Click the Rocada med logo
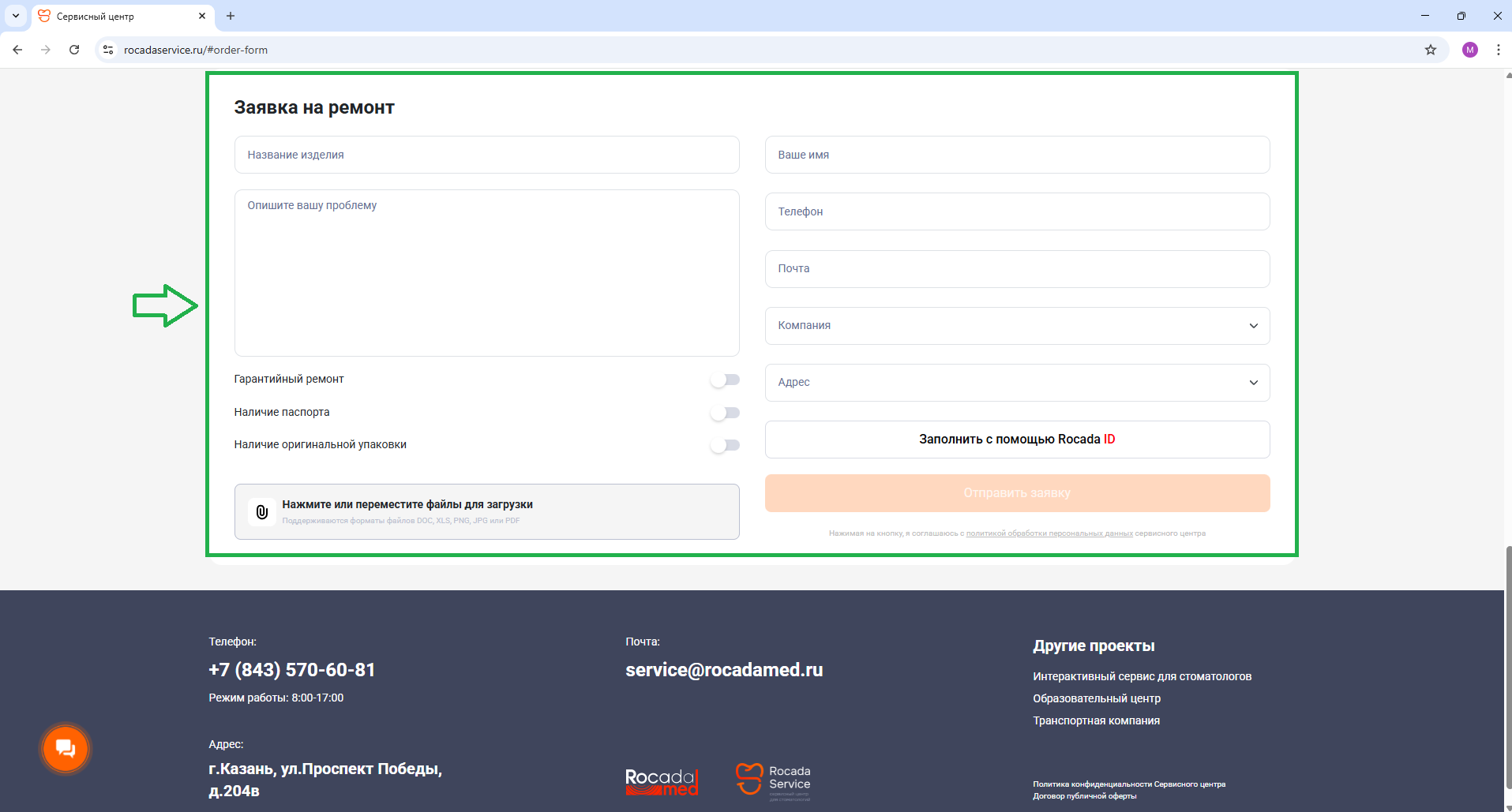 (x=662, y=782)
